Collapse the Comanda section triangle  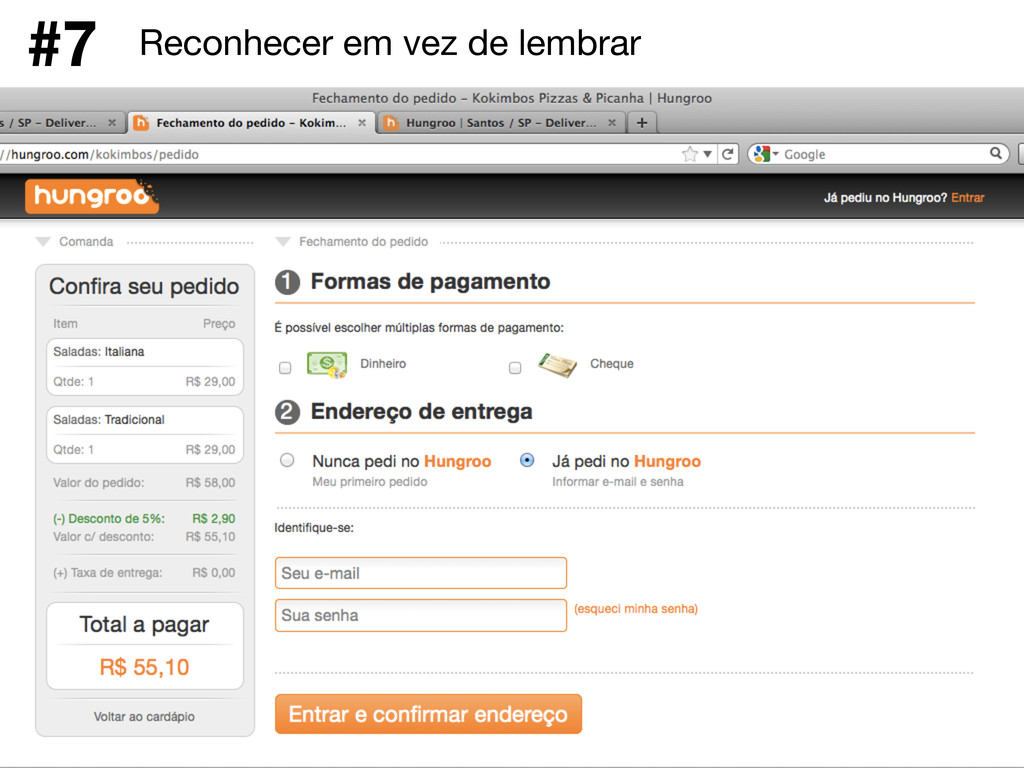tap(43, 242)
